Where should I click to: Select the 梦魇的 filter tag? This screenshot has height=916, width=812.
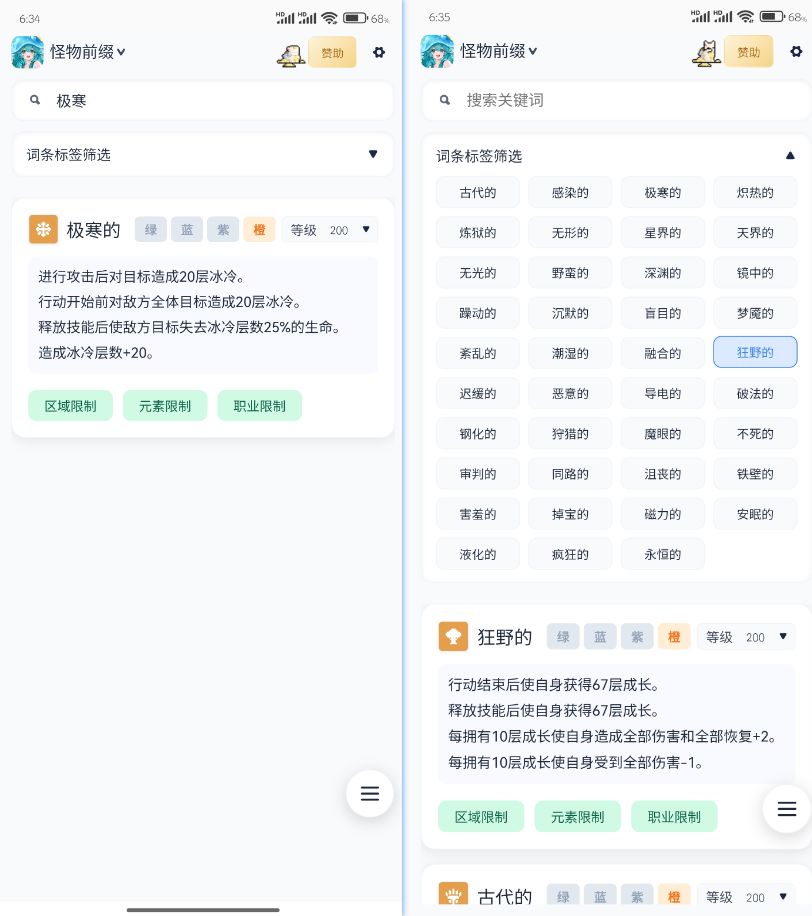click(x=755, y=314)
